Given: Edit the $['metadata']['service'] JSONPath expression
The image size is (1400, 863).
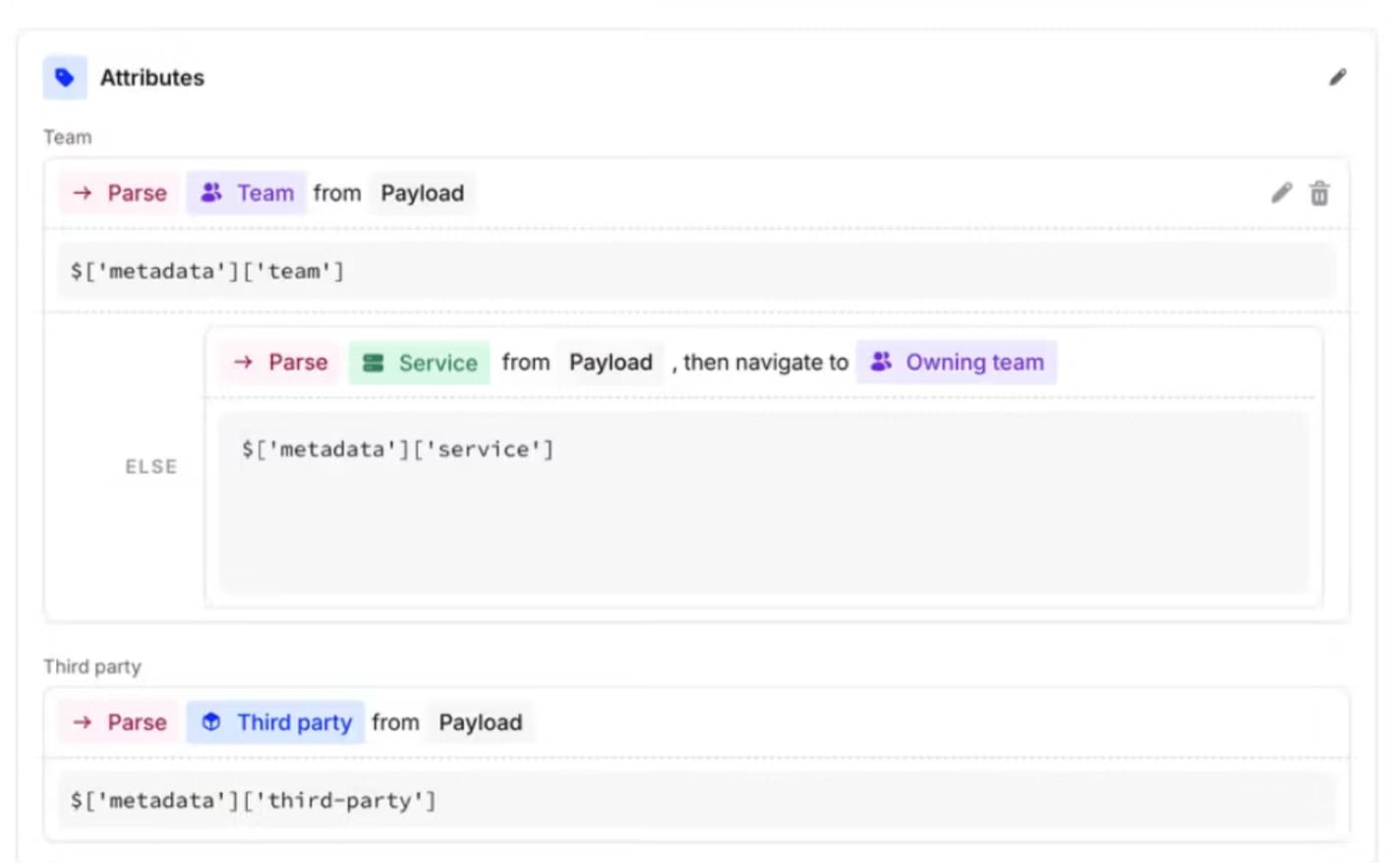Looking at the screenshot, I should 398,449.
